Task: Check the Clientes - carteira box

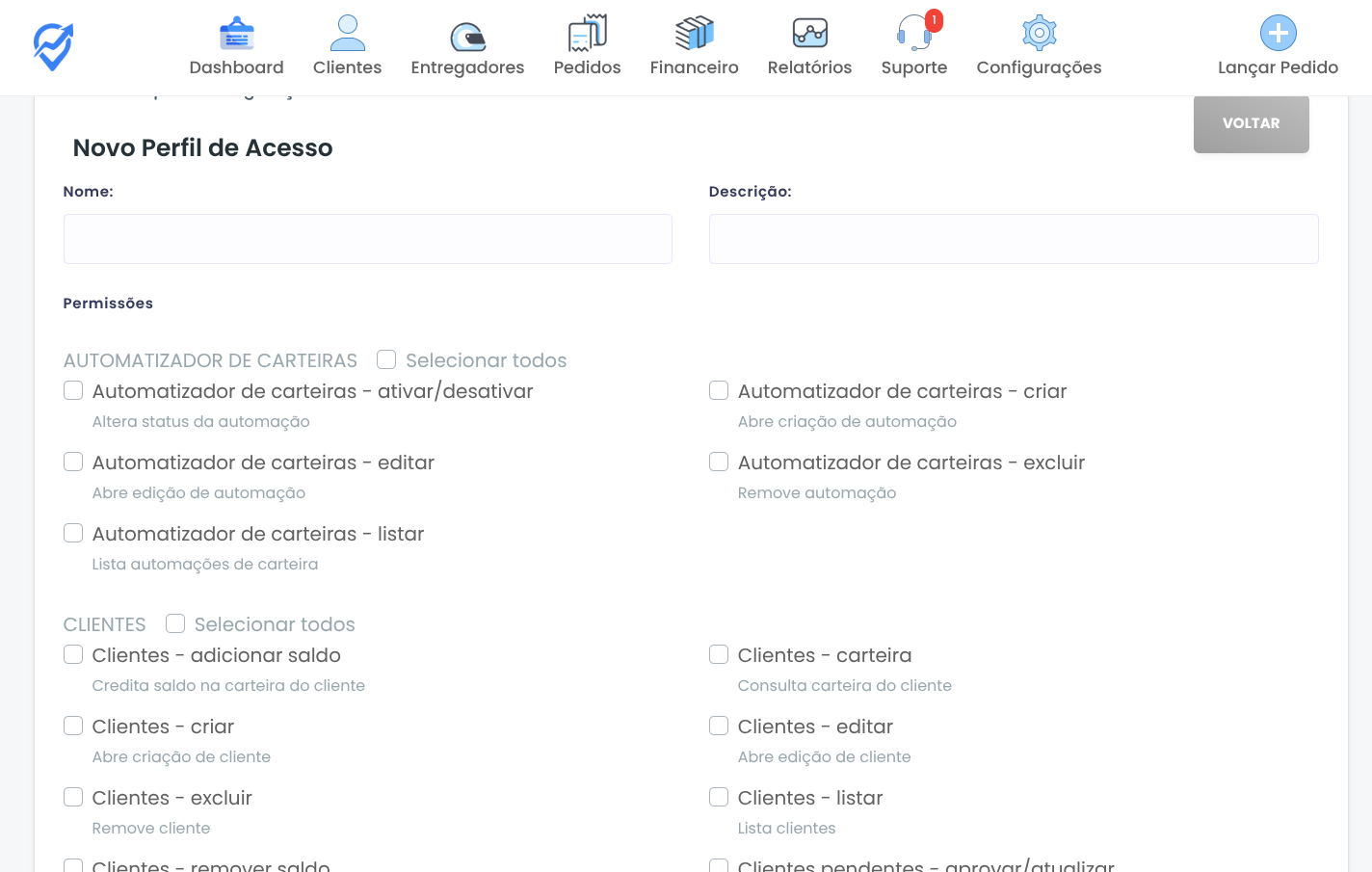Action: [x=719, y=654]
